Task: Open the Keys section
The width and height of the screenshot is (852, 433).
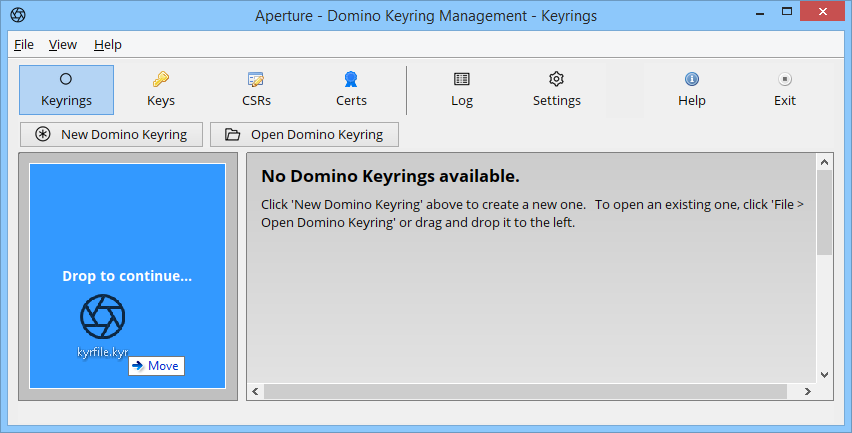Action: (161, 90)
